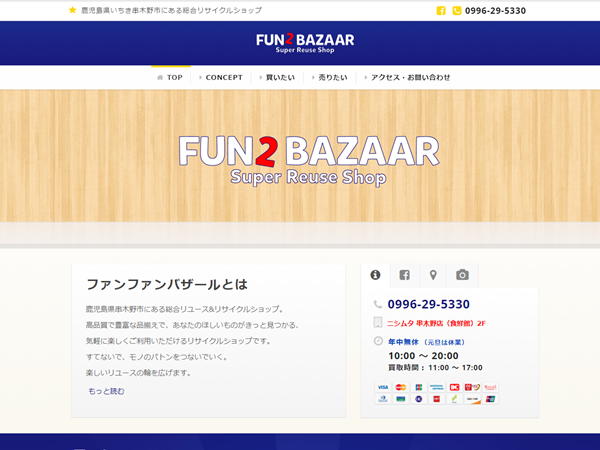Viewport: 600px width, 450px height.
Task: Click the JCB card icon
Action: 419,387
